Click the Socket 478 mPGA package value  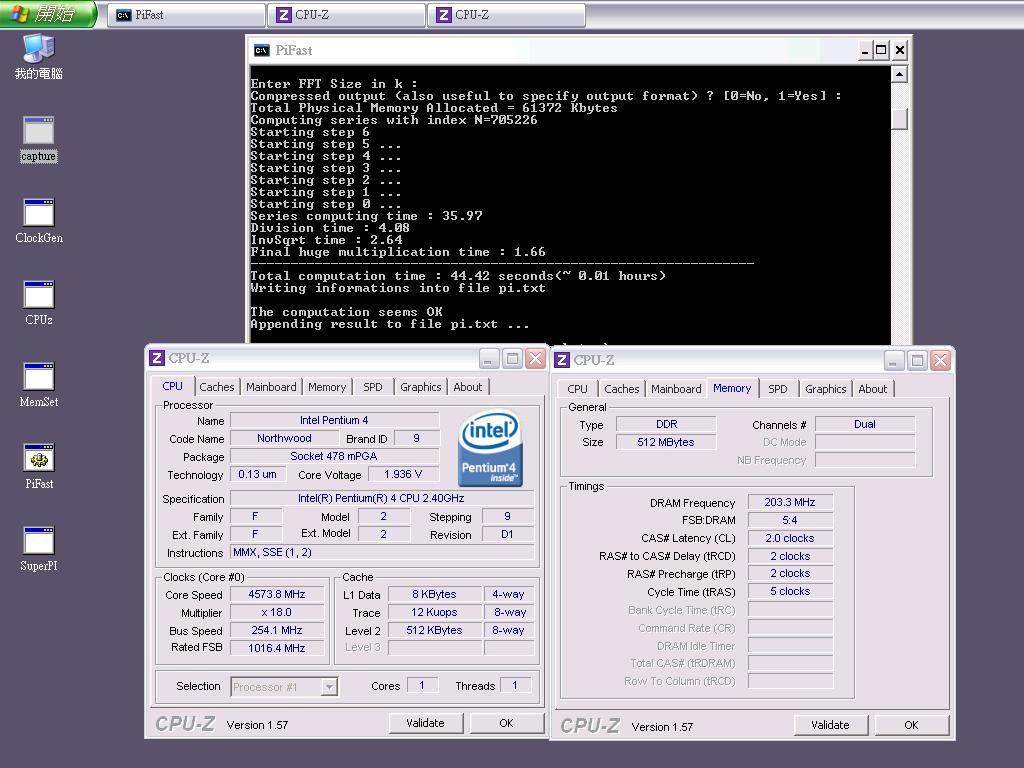click(x=334, y=456)
